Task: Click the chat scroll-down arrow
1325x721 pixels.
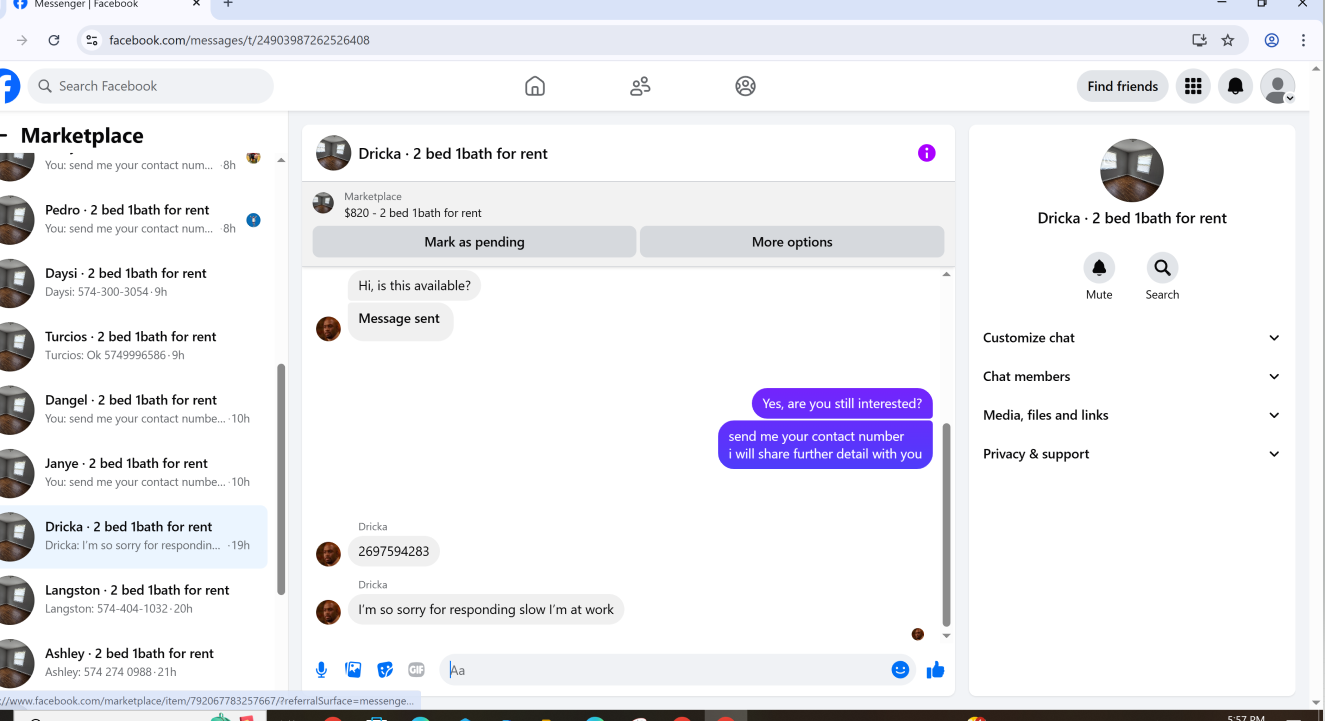Action: [x=946, y=636]
